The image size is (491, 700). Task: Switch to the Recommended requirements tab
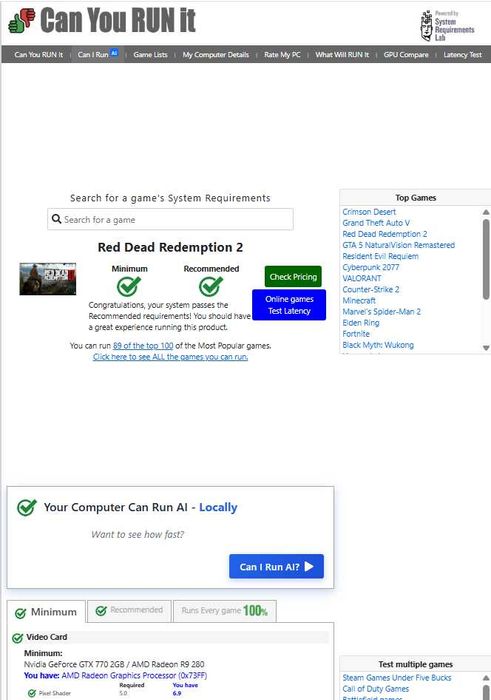[129, 610]
